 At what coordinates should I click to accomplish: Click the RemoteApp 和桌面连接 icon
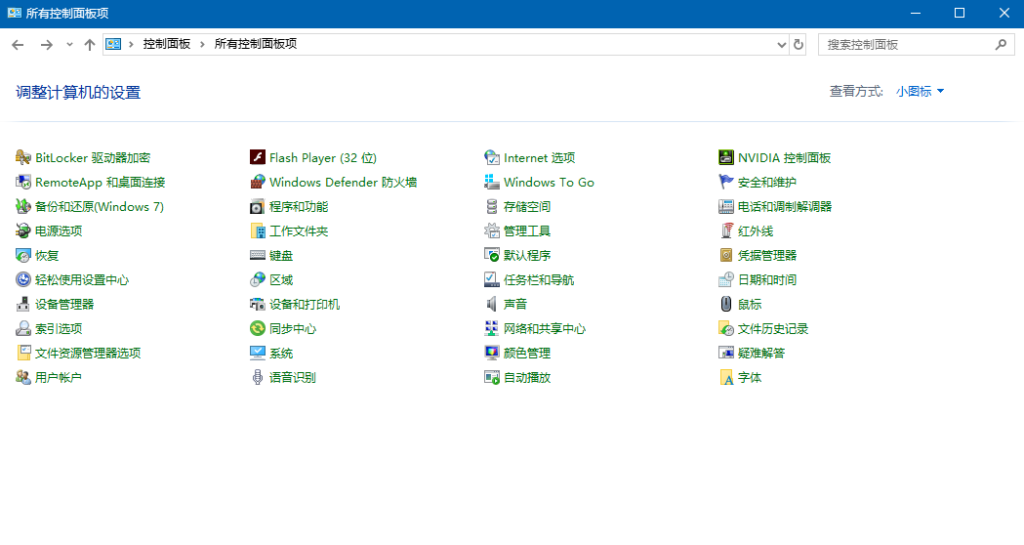tap(23, 182)
